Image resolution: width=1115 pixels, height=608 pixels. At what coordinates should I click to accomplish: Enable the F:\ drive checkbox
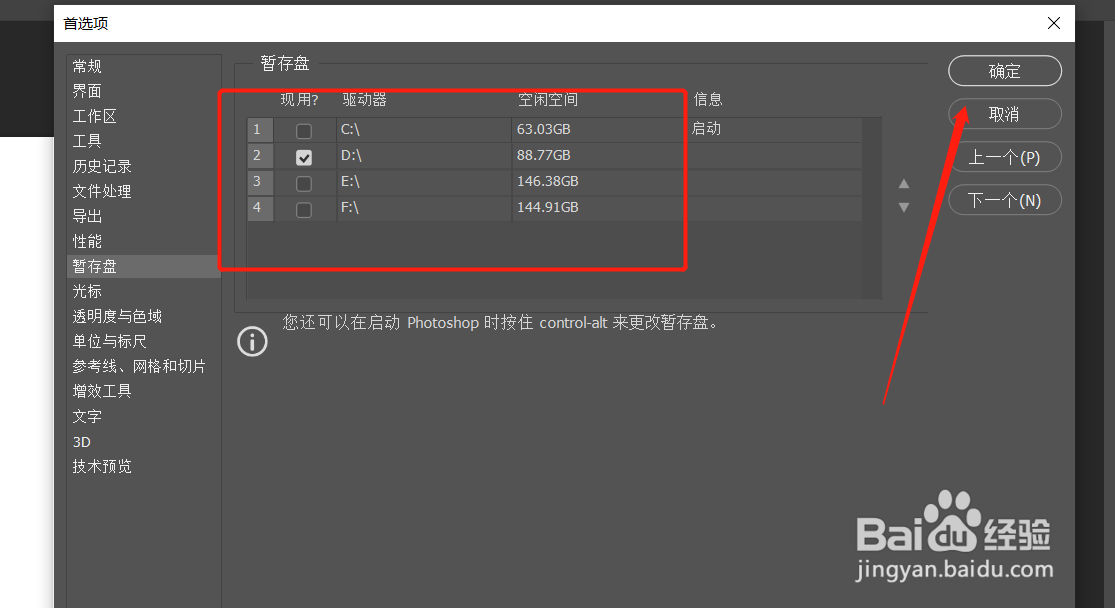click(x=304, y=210)
